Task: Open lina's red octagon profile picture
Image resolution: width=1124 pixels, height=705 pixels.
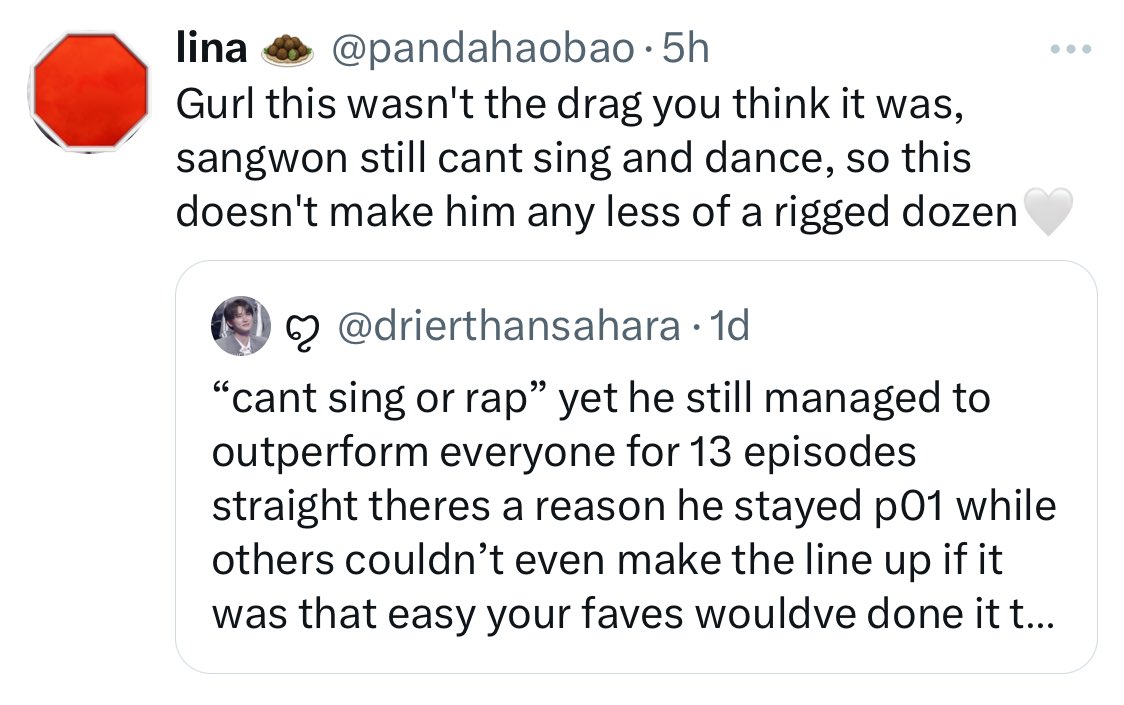Action: pos(90,92)
